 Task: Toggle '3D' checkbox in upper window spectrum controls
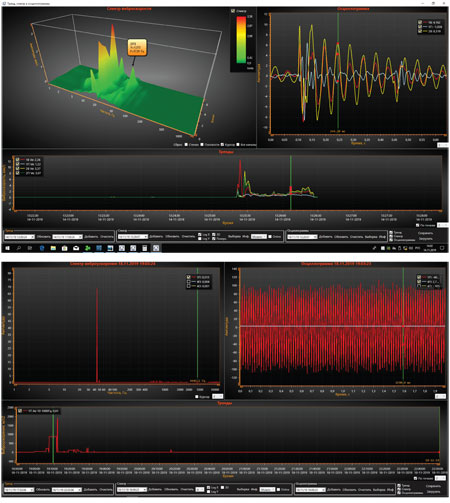click(213, 235)
